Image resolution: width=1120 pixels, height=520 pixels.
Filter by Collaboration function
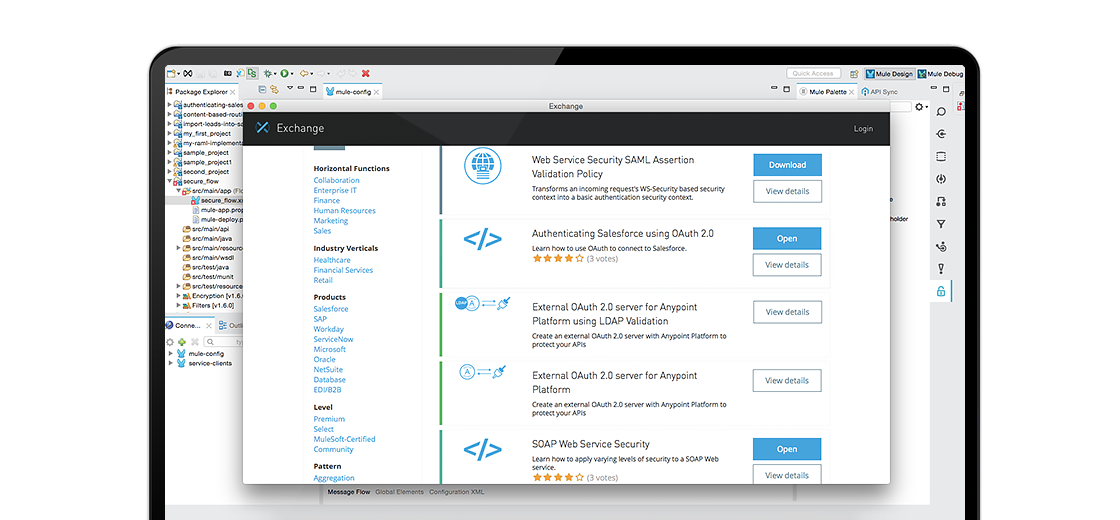pos(336,181)
